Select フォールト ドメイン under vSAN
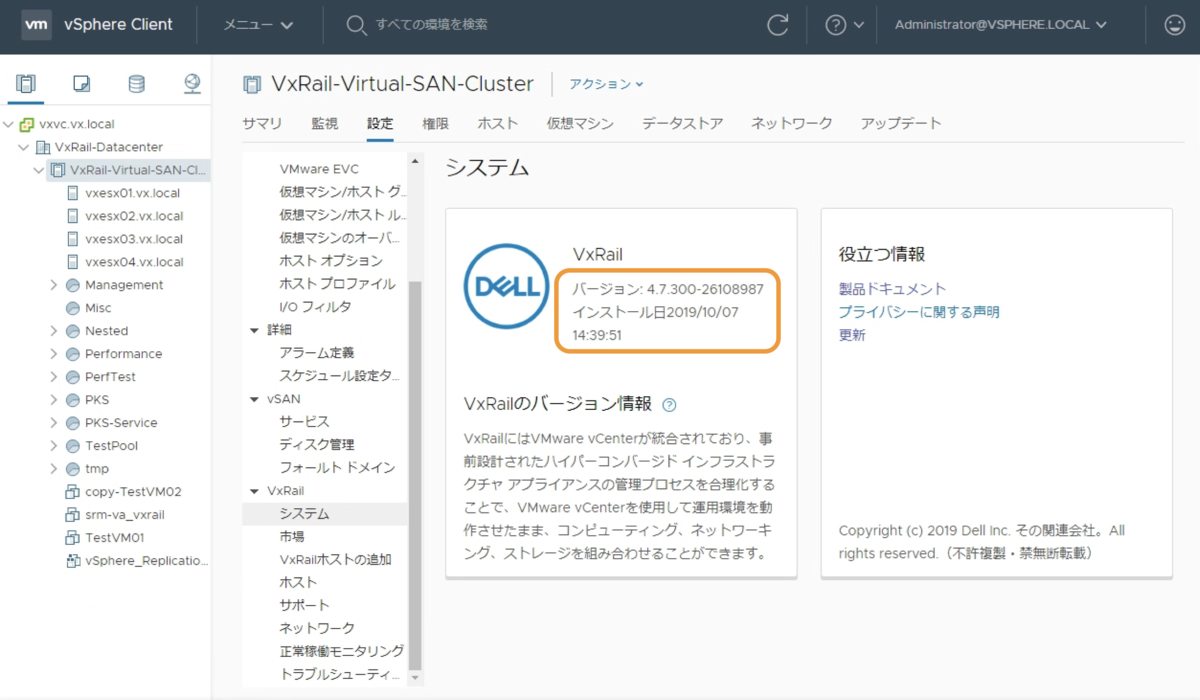This screenshot has width=1200, height=700. tap(337, 468)
